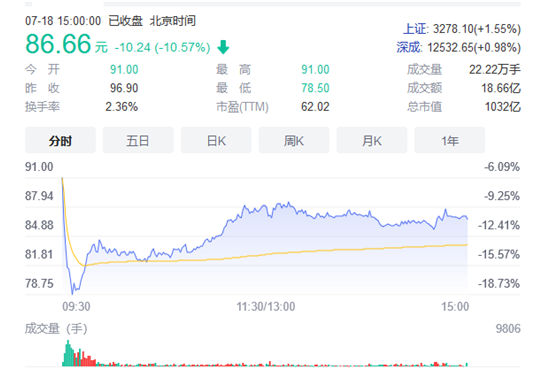
Task: Click the 9806 volume scale value
Action: click(x=508, y=328)
